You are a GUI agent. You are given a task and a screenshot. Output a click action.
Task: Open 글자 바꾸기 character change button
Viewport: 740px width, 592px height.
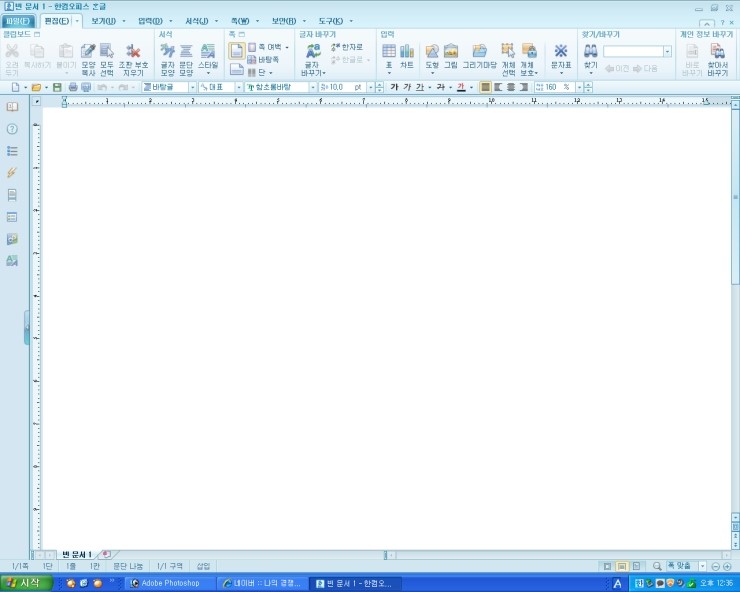point(312,59)
